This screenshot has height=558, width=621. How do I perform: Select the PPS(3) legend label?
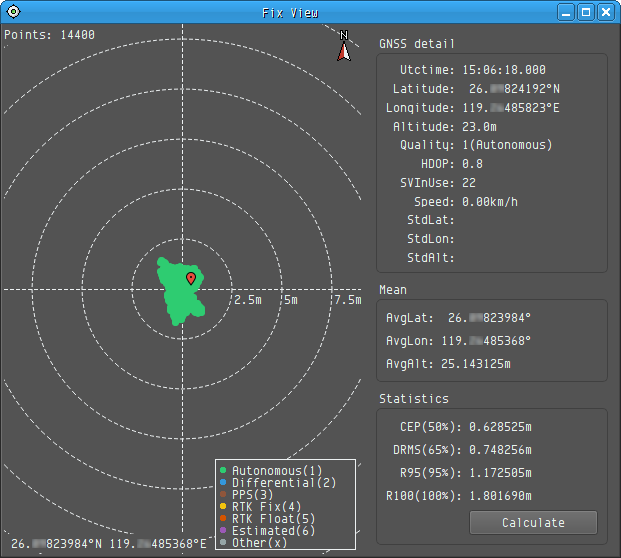click(253, 494)
